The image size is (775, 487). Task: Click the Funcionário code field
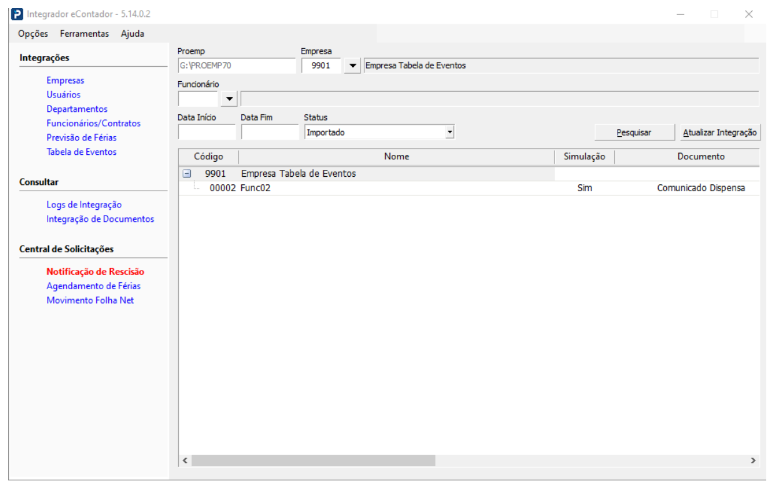pyautogui.click(x=198, y=99)
